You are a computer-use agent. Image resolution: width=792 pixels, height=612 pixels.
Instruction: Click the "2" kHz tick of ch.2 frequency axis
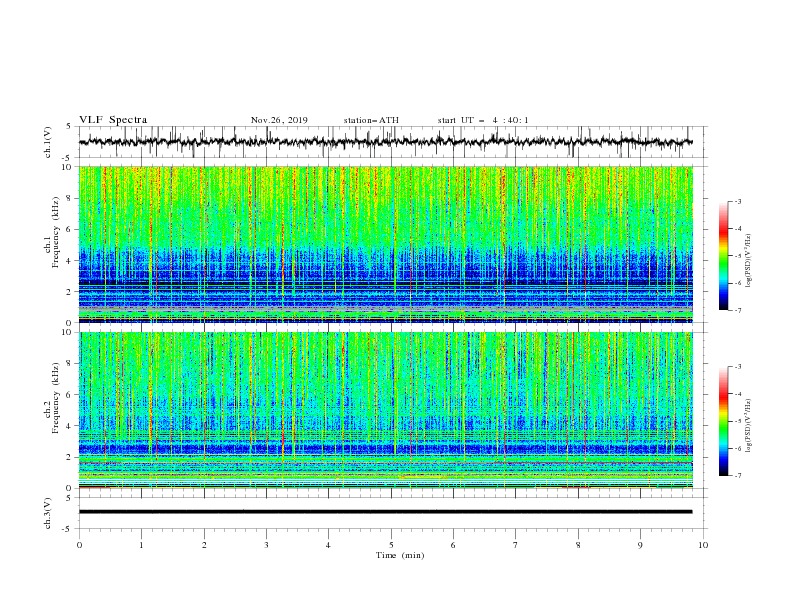pyautogui.click(x=69, y=457)
